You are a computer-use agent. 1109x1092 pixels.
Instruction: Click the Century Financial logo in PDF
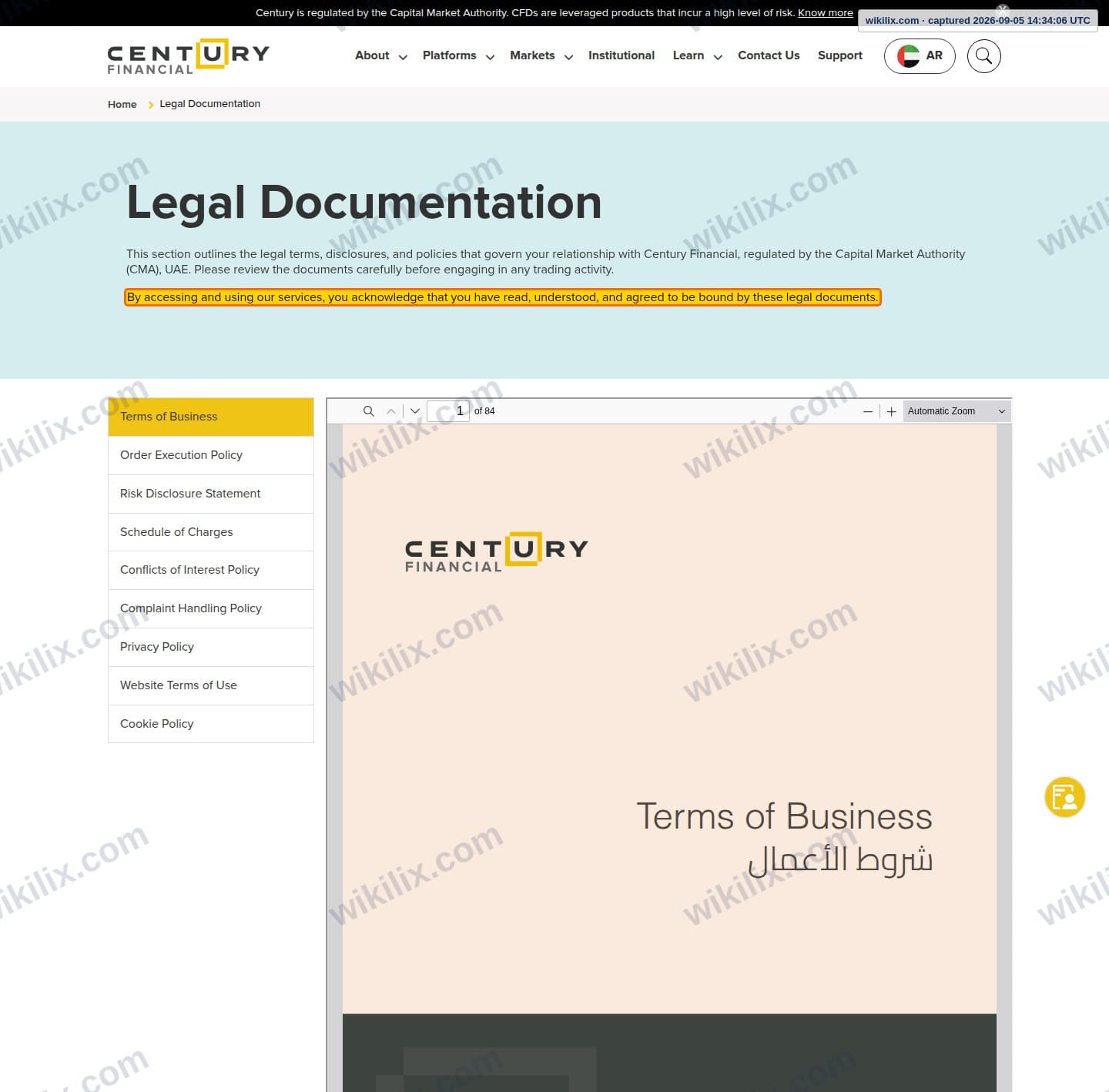click(497, 552)
